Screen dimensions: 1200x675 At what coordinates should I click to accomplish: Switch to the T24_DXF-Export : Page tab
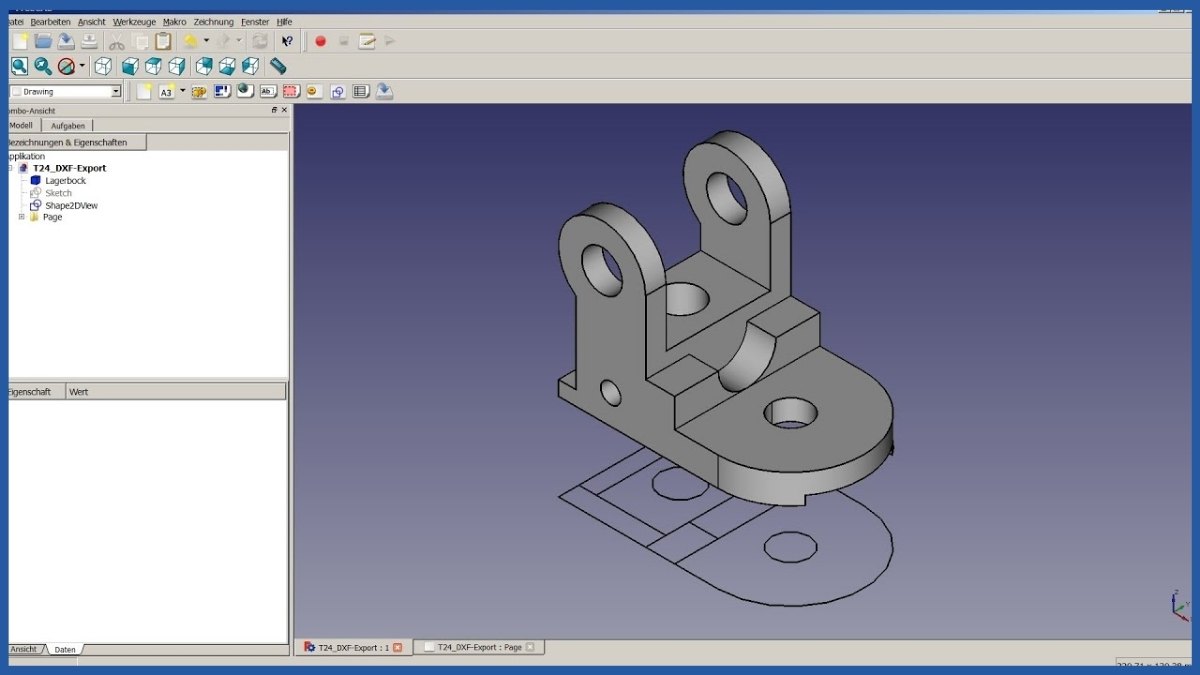click(x=478, y=647)
